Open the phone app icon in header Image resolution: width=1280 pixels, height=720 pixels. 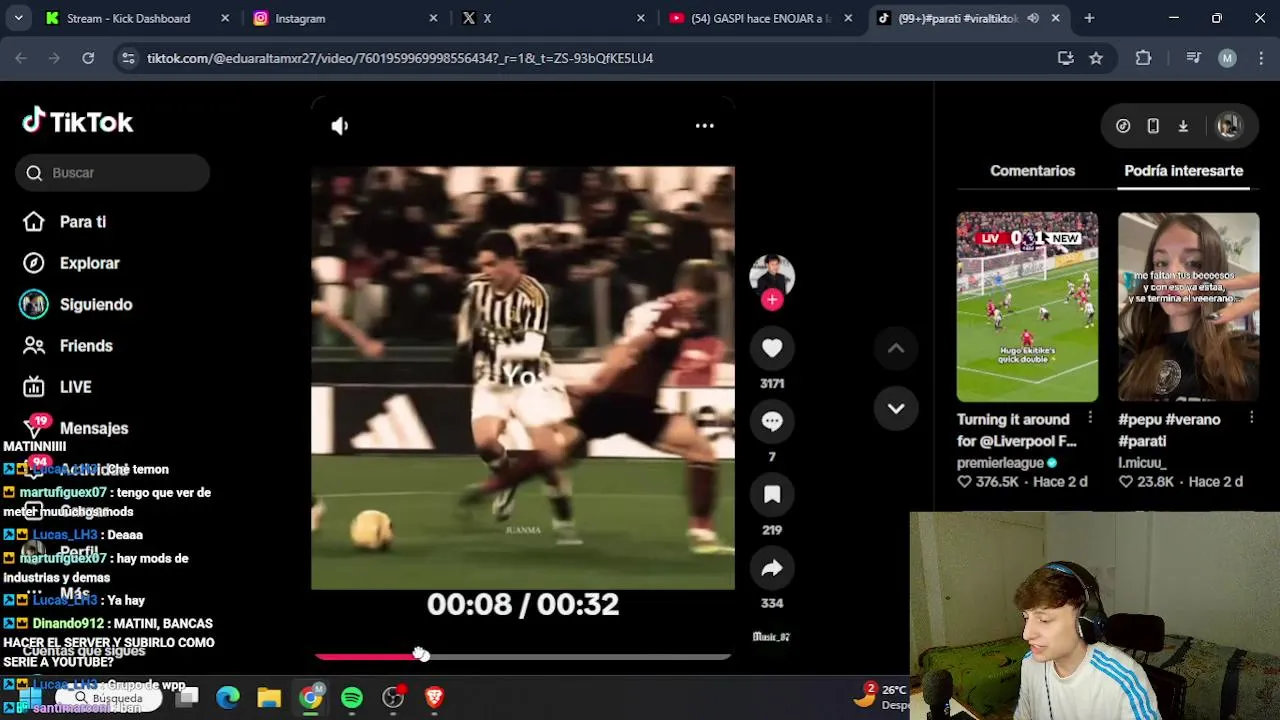pyautogui.click(x=1153, y=126)
